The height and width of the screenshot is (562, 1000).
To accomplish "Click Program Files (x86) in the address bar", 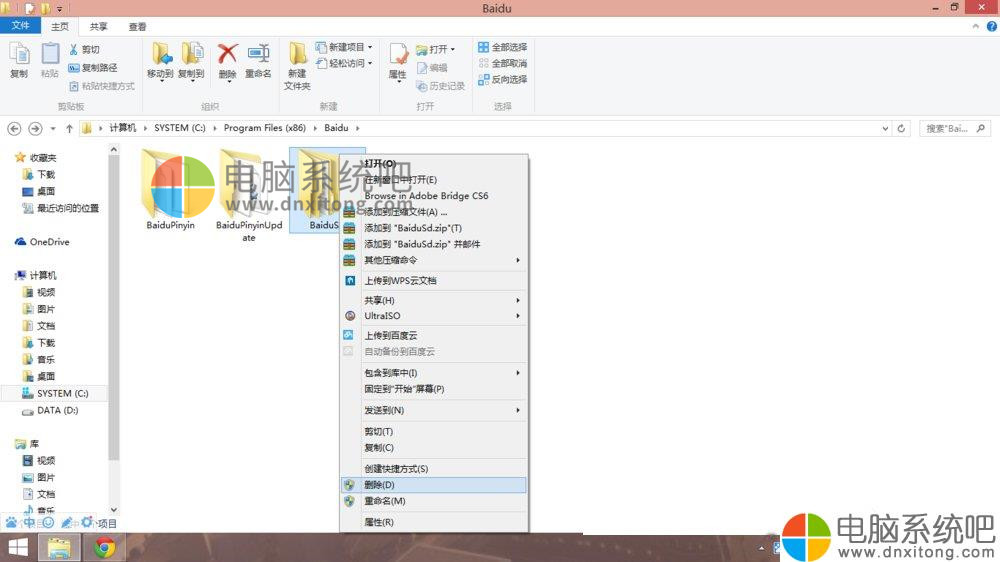I will coord(265,128).
